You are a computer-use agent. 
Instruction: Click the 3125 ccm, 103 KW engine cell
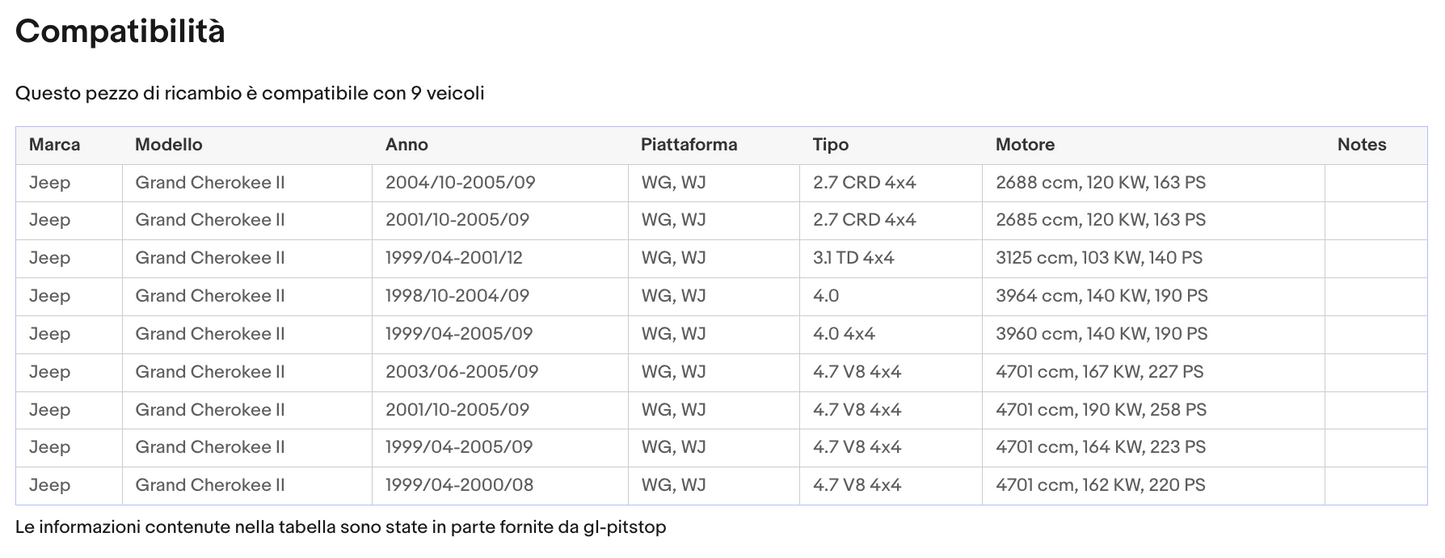point(1098,258)
